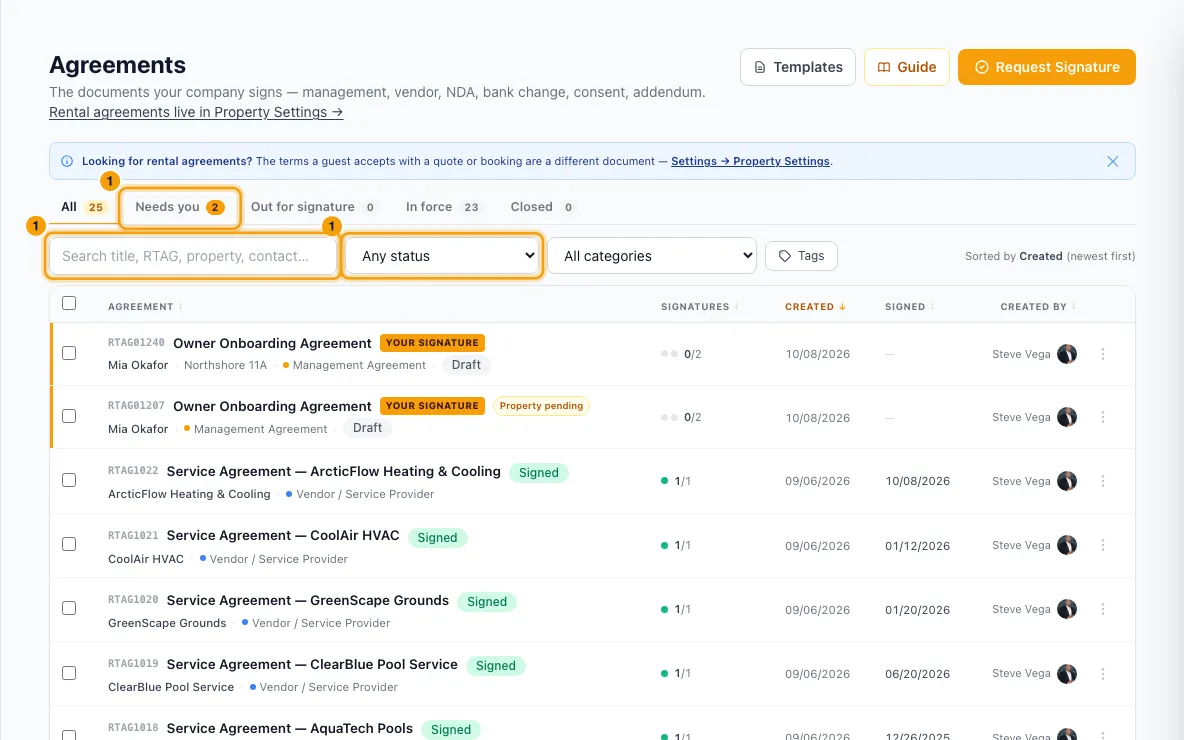Sort by the Created By column

point(1038,307)
